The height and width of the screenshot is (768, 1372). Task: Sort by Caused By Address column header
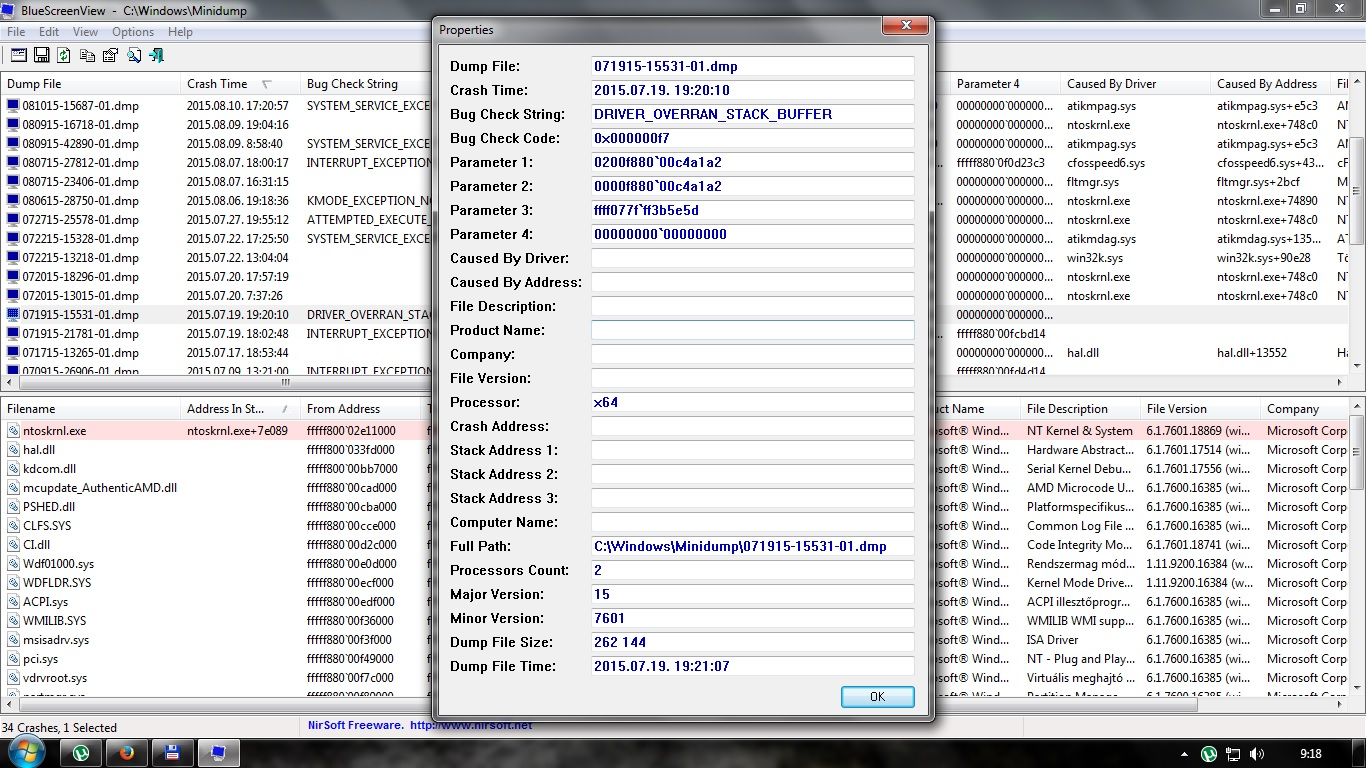(x=1270, y=84)
